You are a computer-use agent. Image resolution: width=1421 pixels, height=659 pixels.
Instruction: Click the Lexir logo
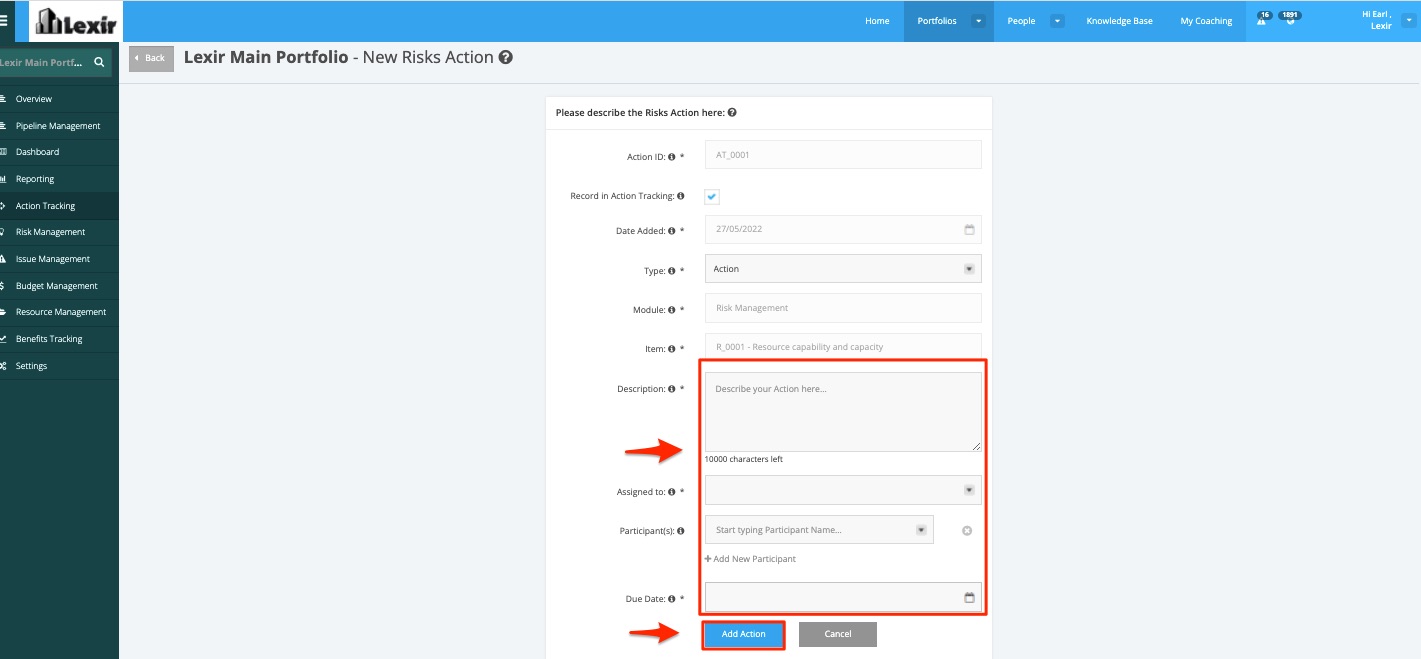(75, 21)
